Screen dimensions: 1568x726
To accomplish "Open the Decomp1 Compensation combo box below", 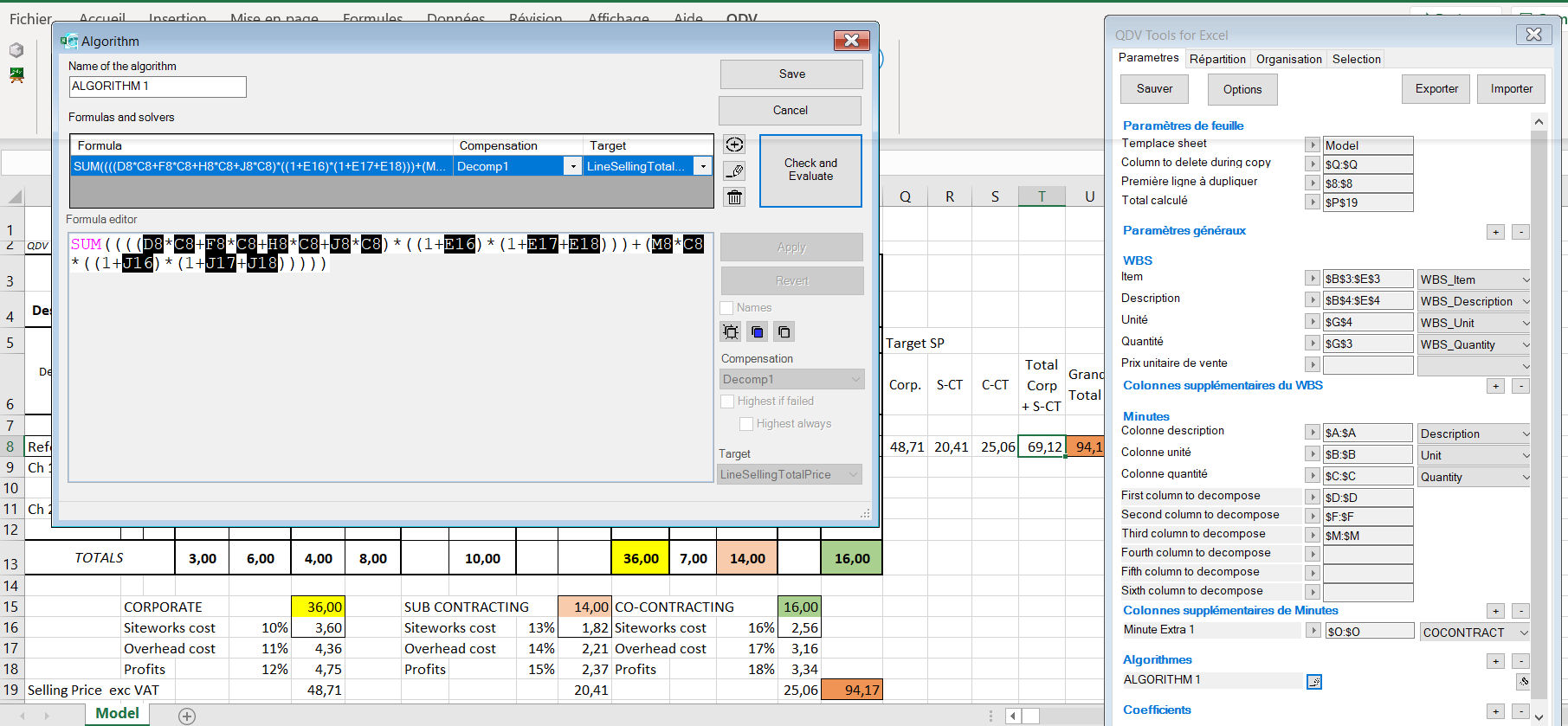I will (791, 379).
